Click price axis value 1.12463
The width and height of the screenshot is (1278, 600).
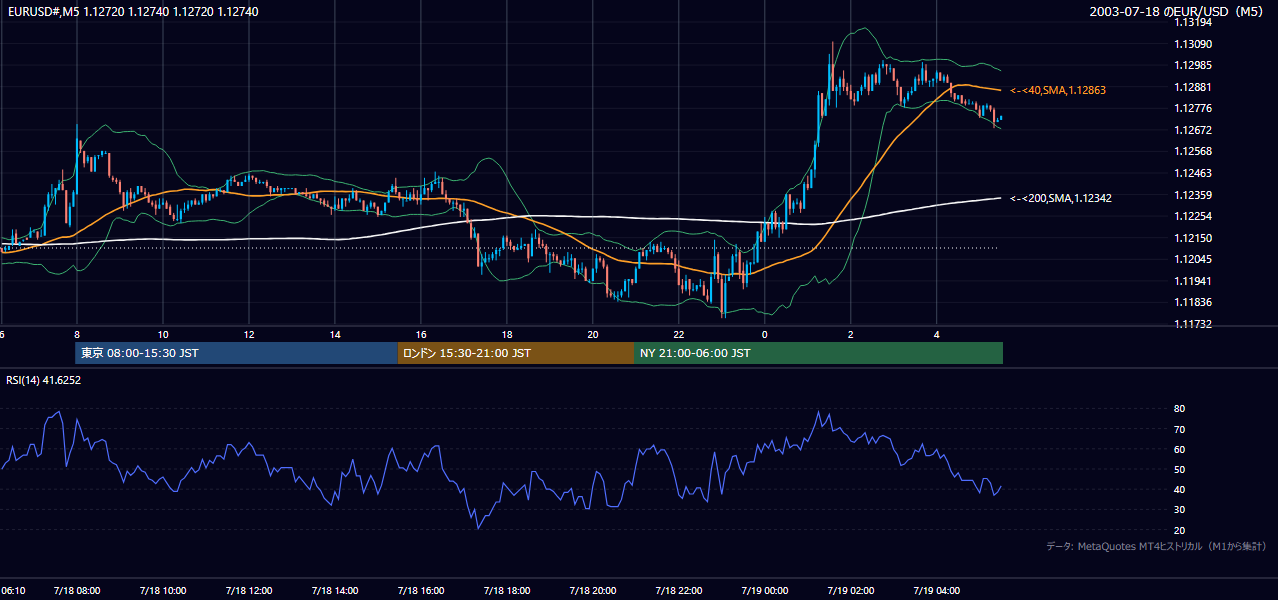pos(1192,173)
